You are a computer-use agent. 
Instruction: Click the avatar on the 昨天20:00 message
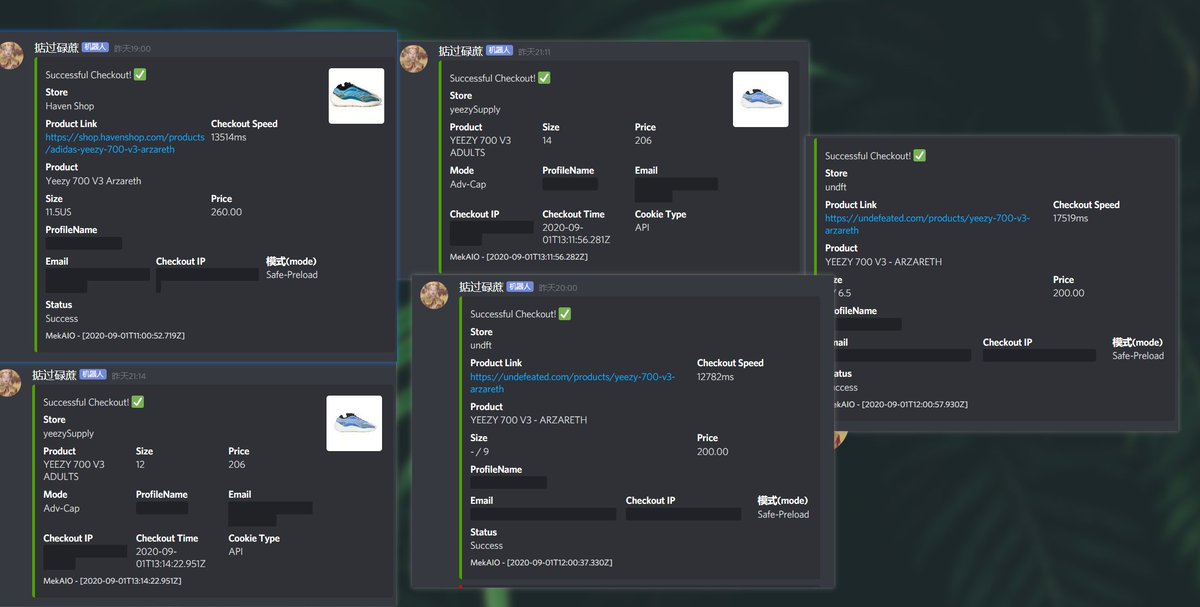434,294
